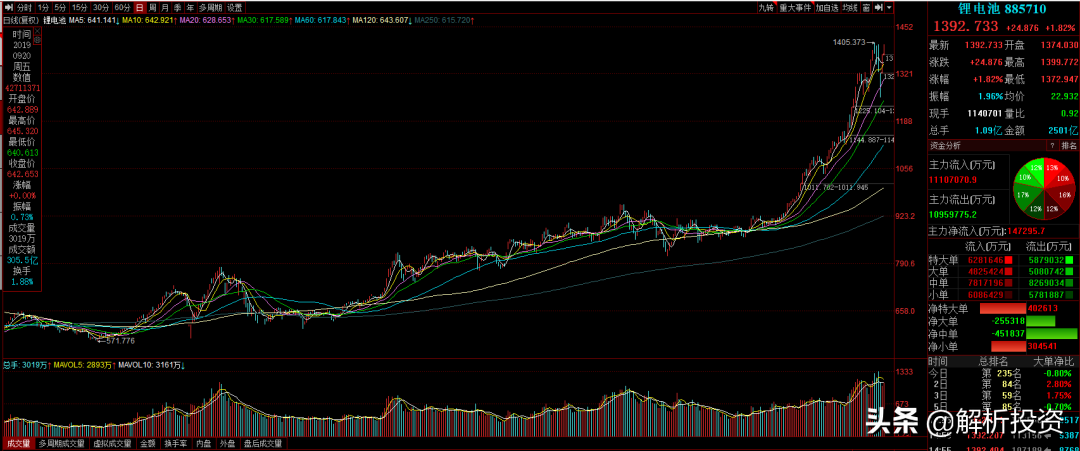
Task: Switch to 分时 intraday chart
Action: 25,6
